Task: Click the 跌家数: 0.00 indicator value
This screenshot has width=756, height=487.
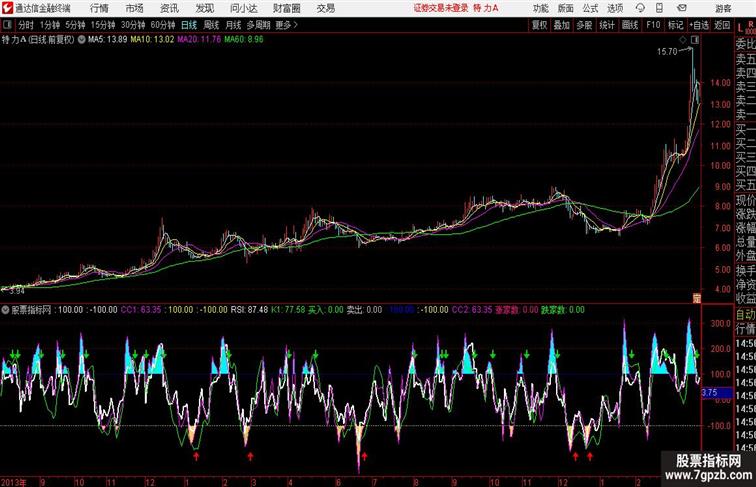Action: tap(563, 310)
